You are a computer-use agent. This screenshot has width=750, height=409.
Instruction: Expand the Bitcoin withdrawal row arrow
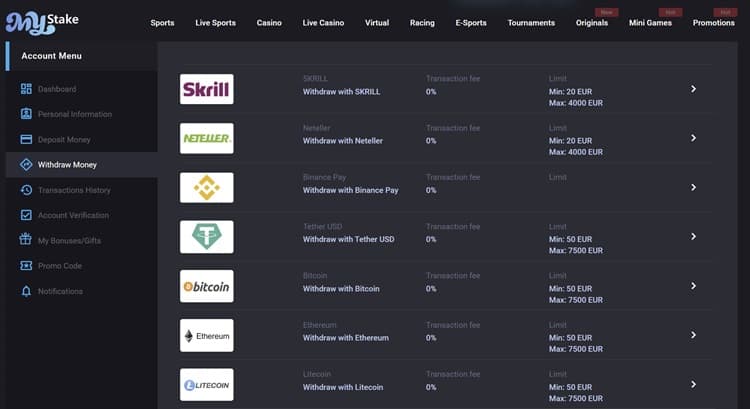(x=693, y=286)
